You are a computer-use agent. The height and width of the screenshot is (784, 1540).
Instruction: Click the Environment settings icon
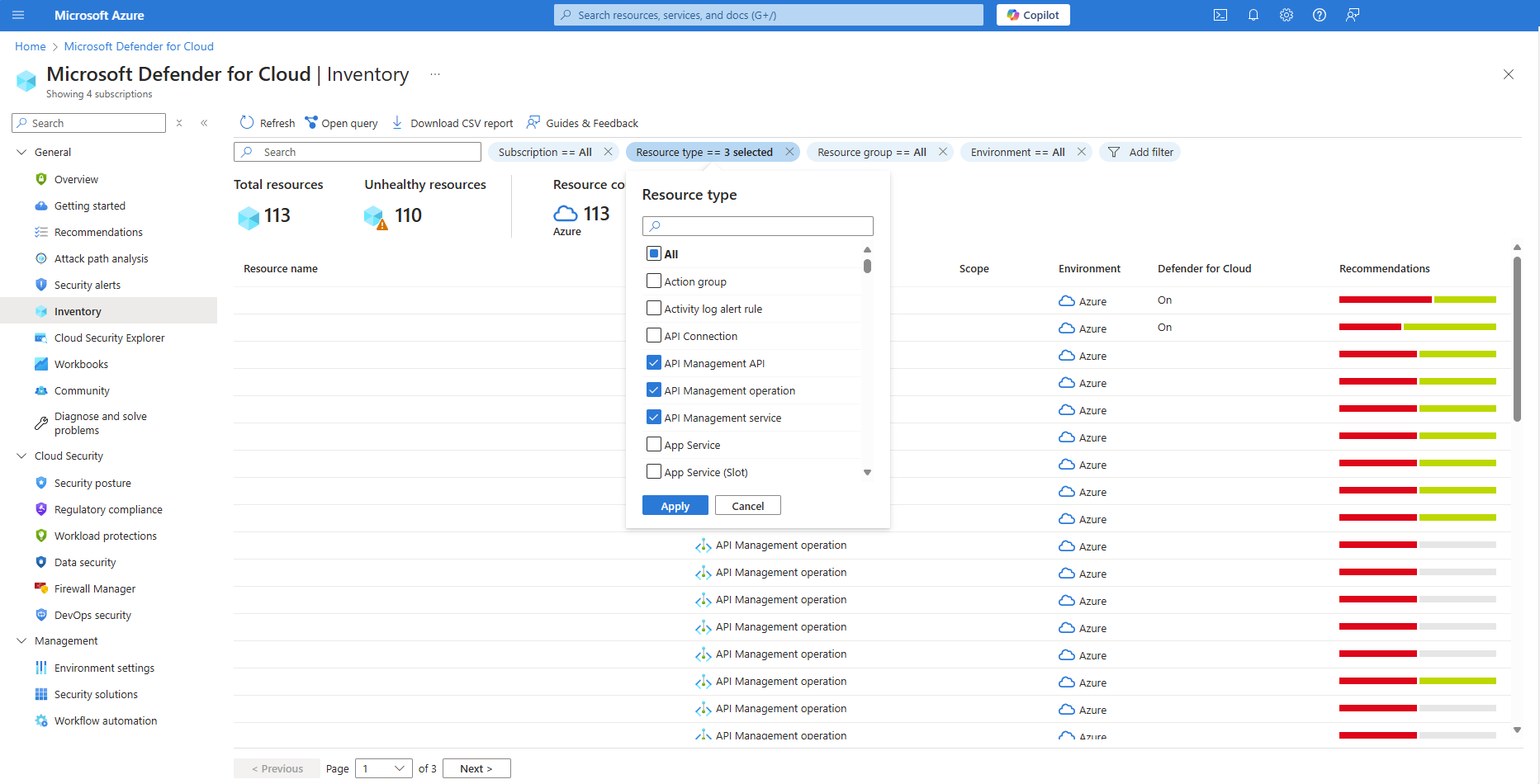(41, 668)
